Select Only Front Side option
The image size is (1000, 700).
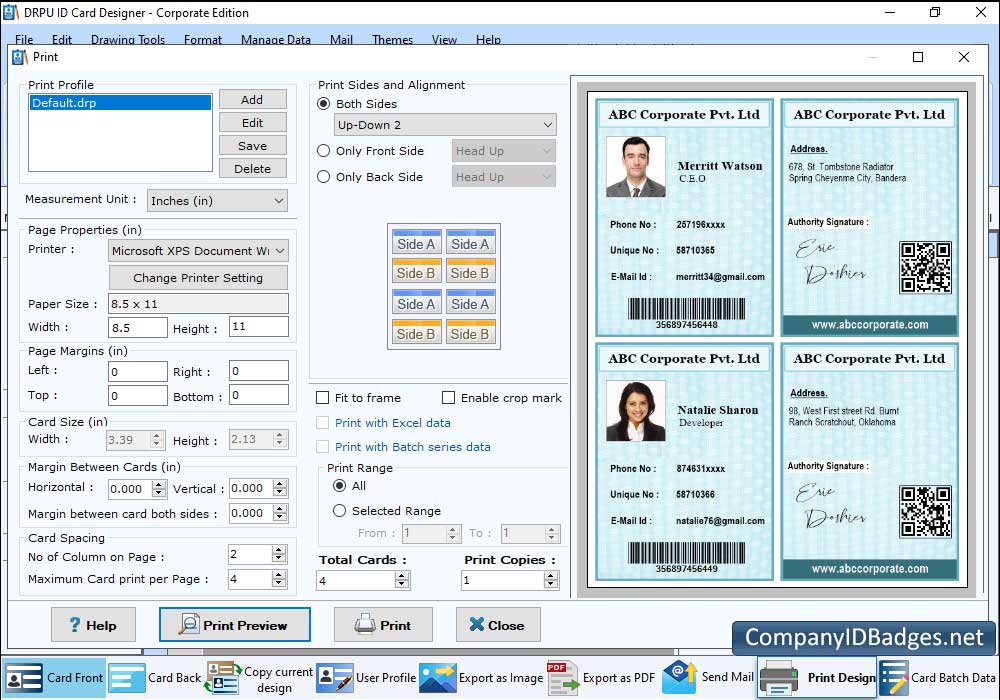(324, 150)
